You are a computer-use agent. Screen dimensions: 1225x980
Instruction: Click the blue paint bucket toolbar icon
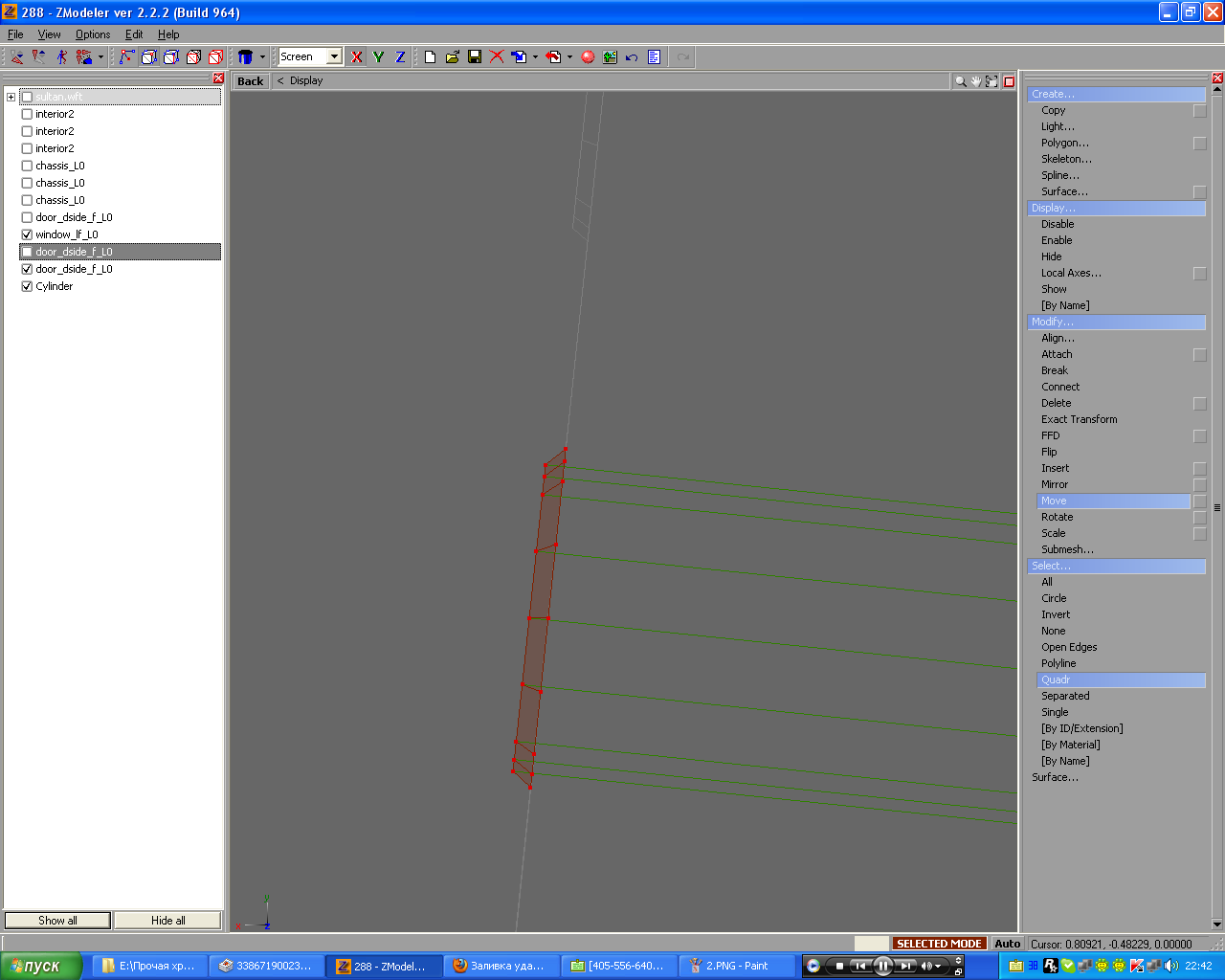point(246,57)
